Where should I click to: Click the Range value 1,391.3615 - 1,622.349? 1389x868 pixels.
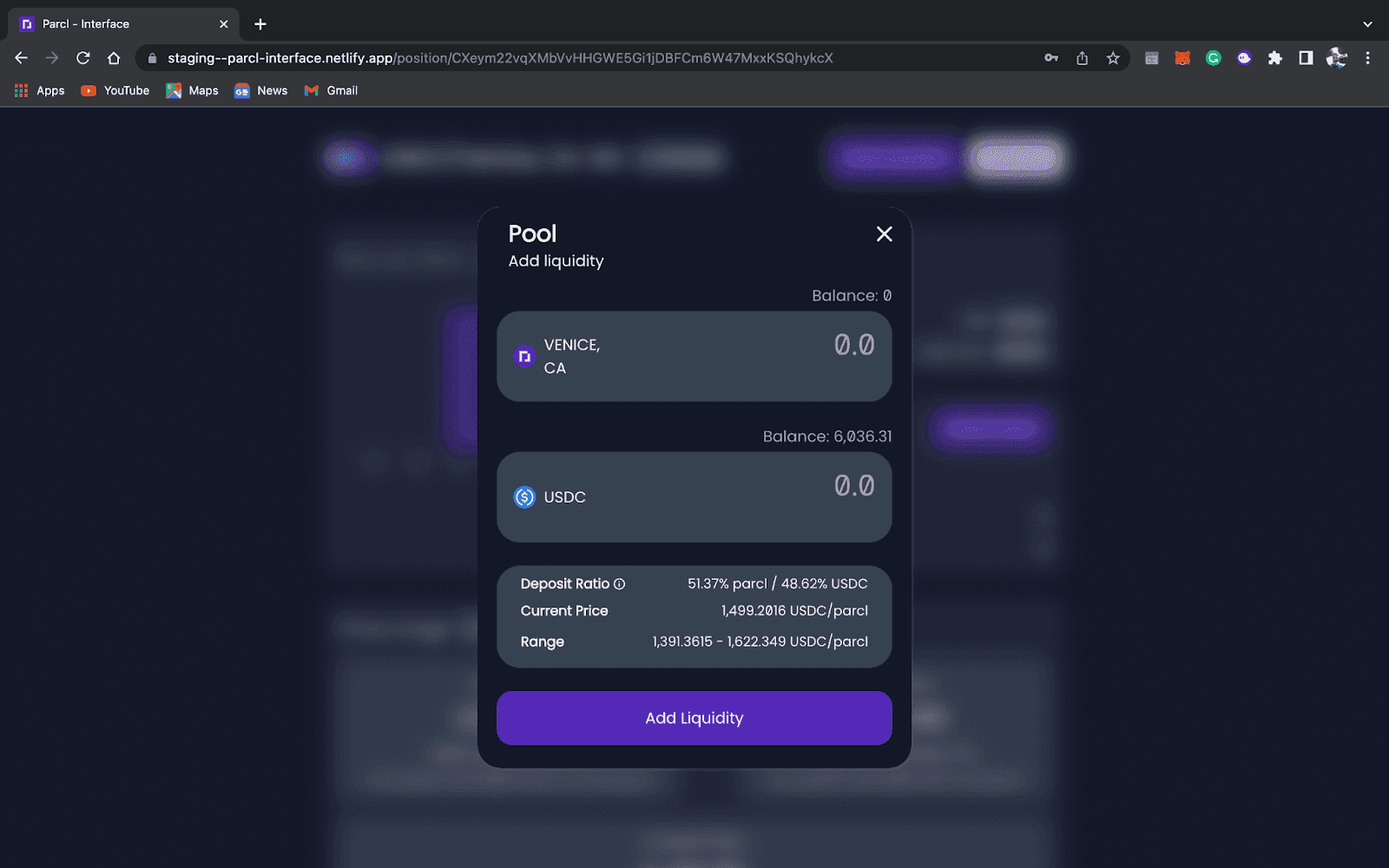click(x=760, y=641)
